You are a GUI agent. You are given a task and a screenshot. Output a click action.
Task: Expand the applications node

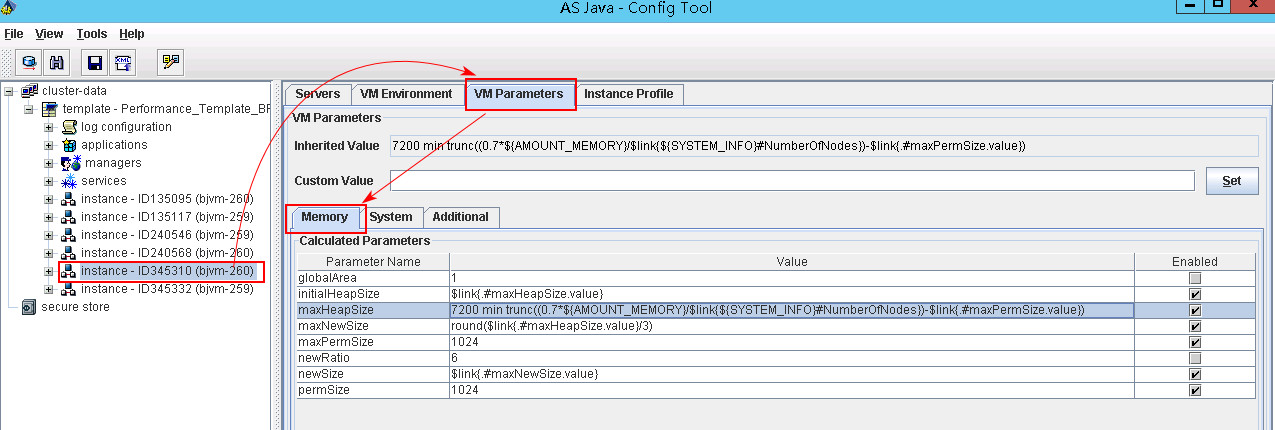[49, 145]
